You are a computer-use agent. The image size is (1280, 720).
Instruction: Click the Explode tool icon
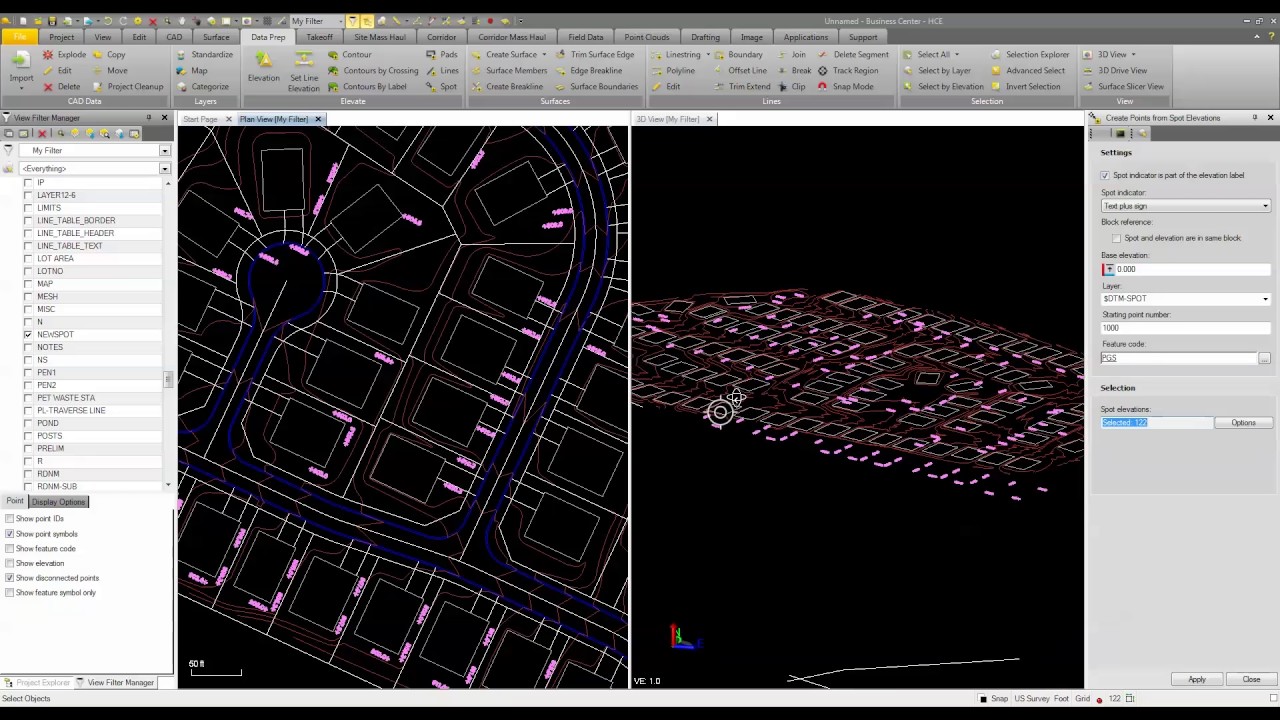tap(65, 55)
